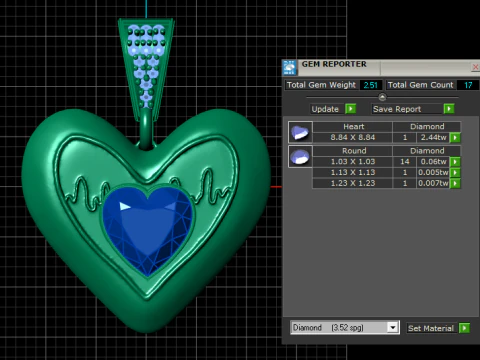
Task: Close the Gem Reporter panel
Action: [475, 67]
